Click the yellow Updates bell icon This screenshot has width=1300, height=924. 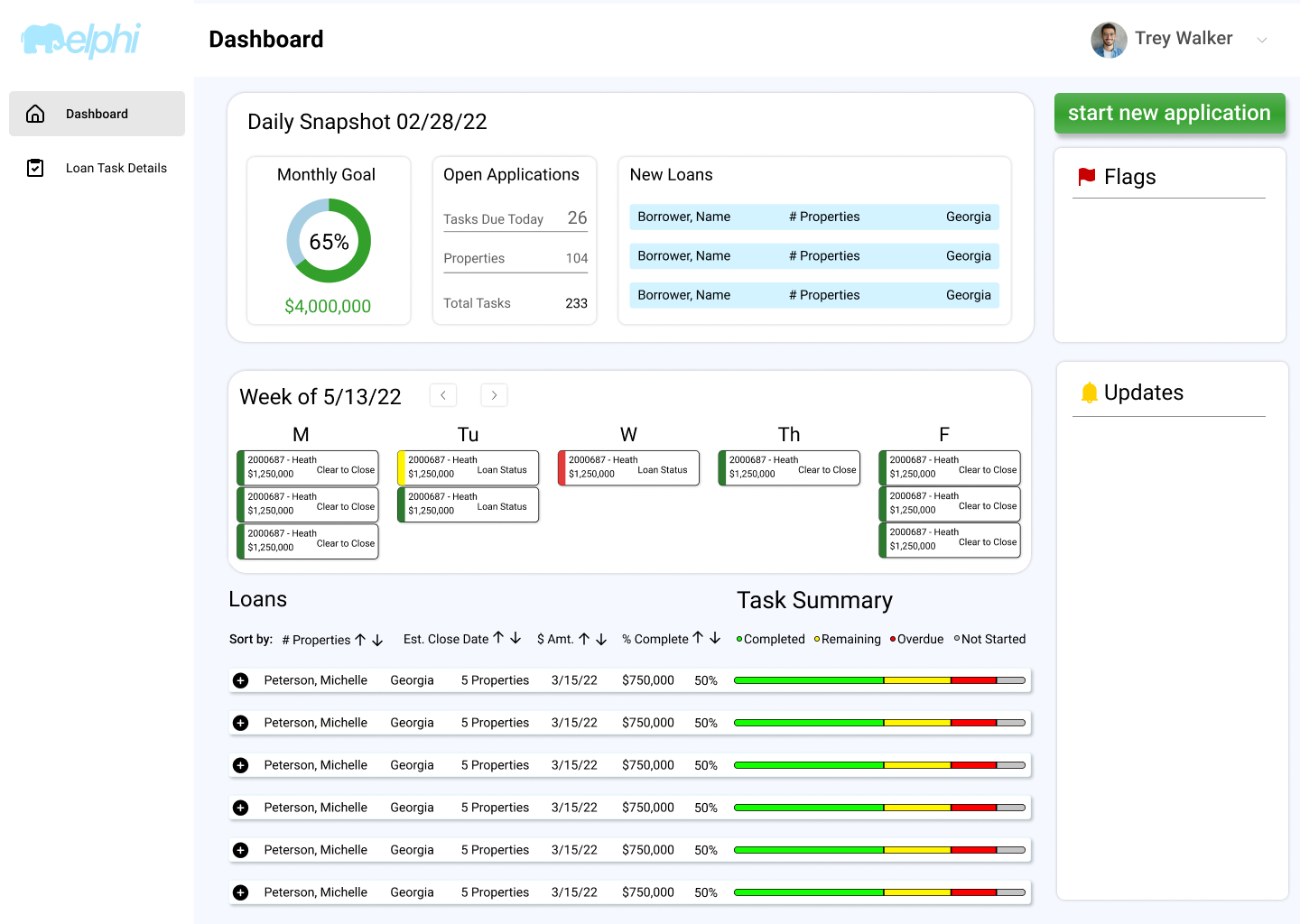tap(1090, 393)
